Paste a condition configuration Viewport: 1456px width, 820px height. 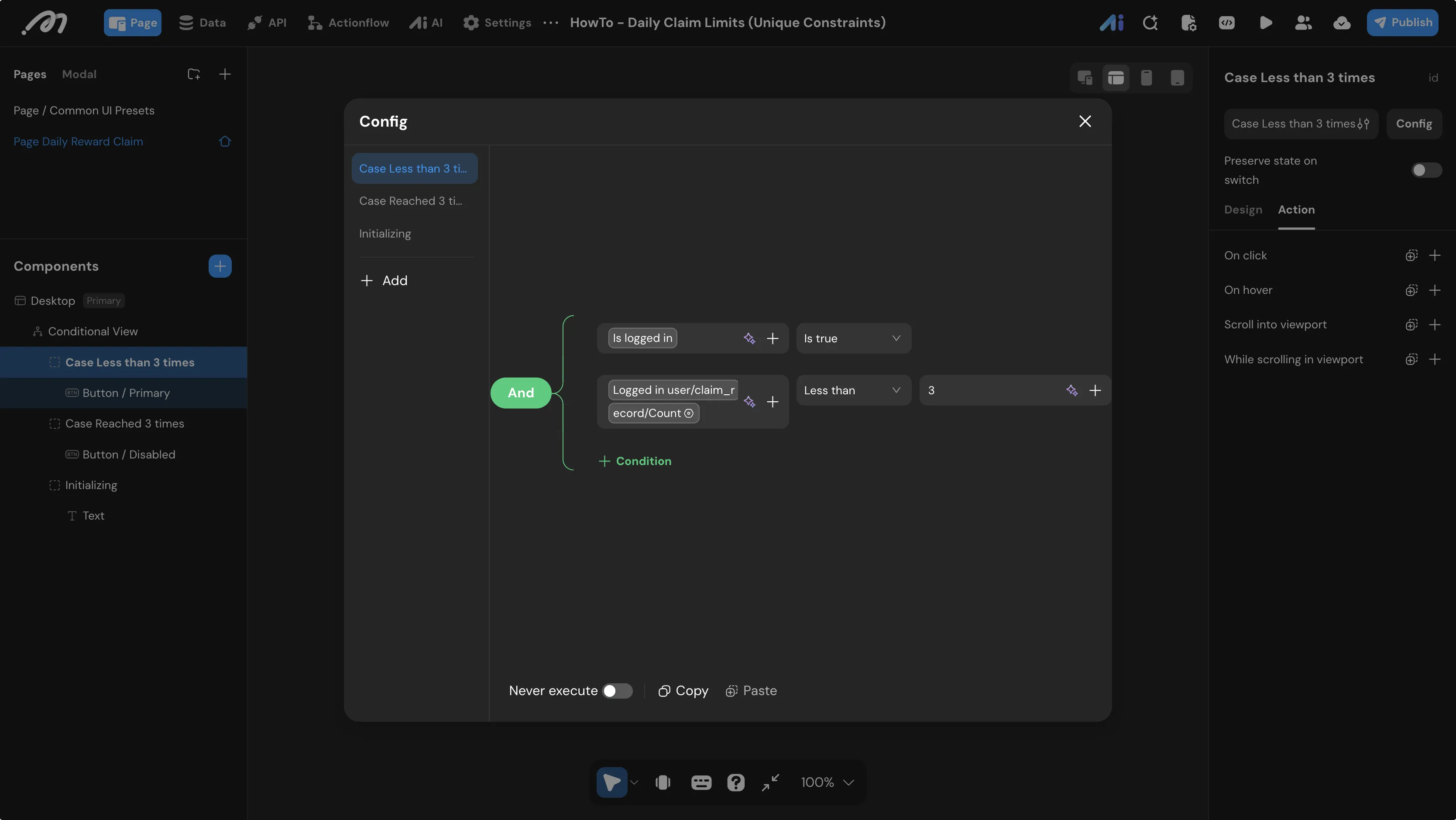click(x=751, y=691)
